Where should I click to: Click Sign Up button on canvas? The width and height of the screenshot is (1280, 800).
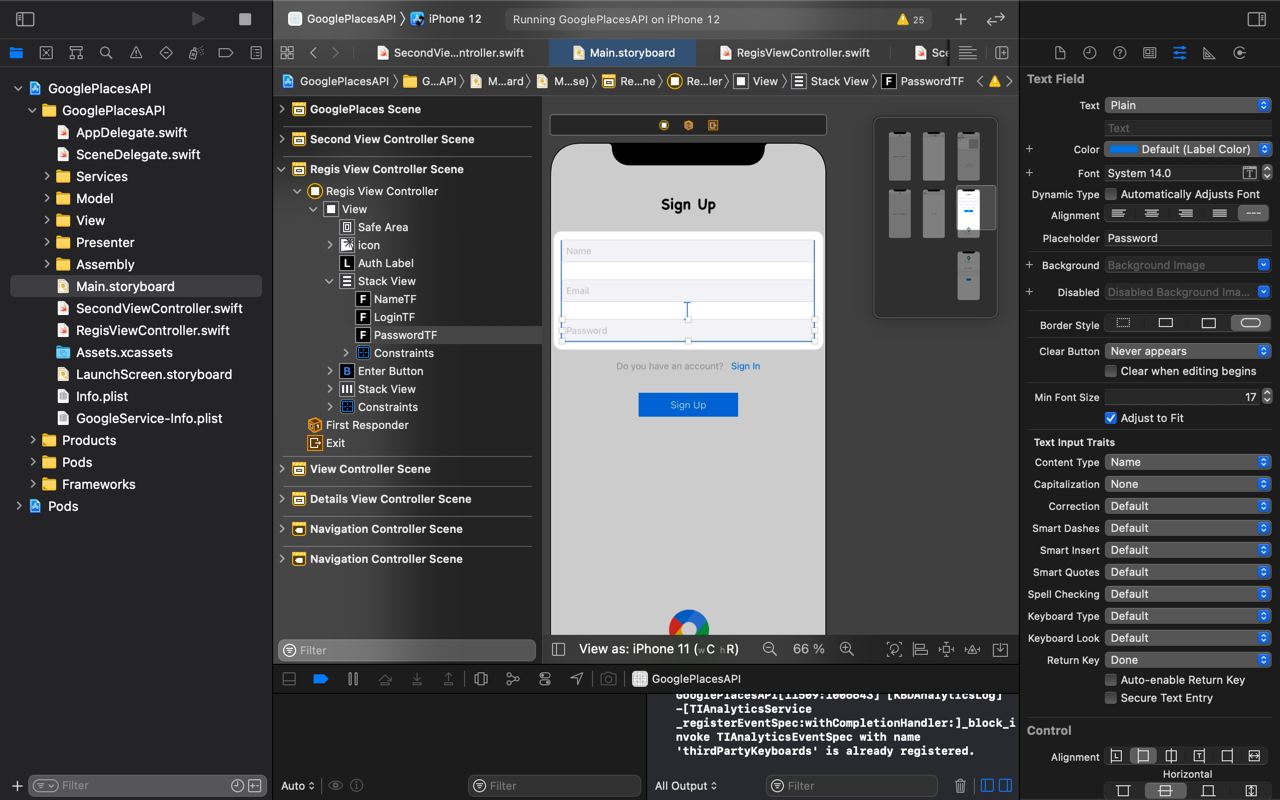688,405
